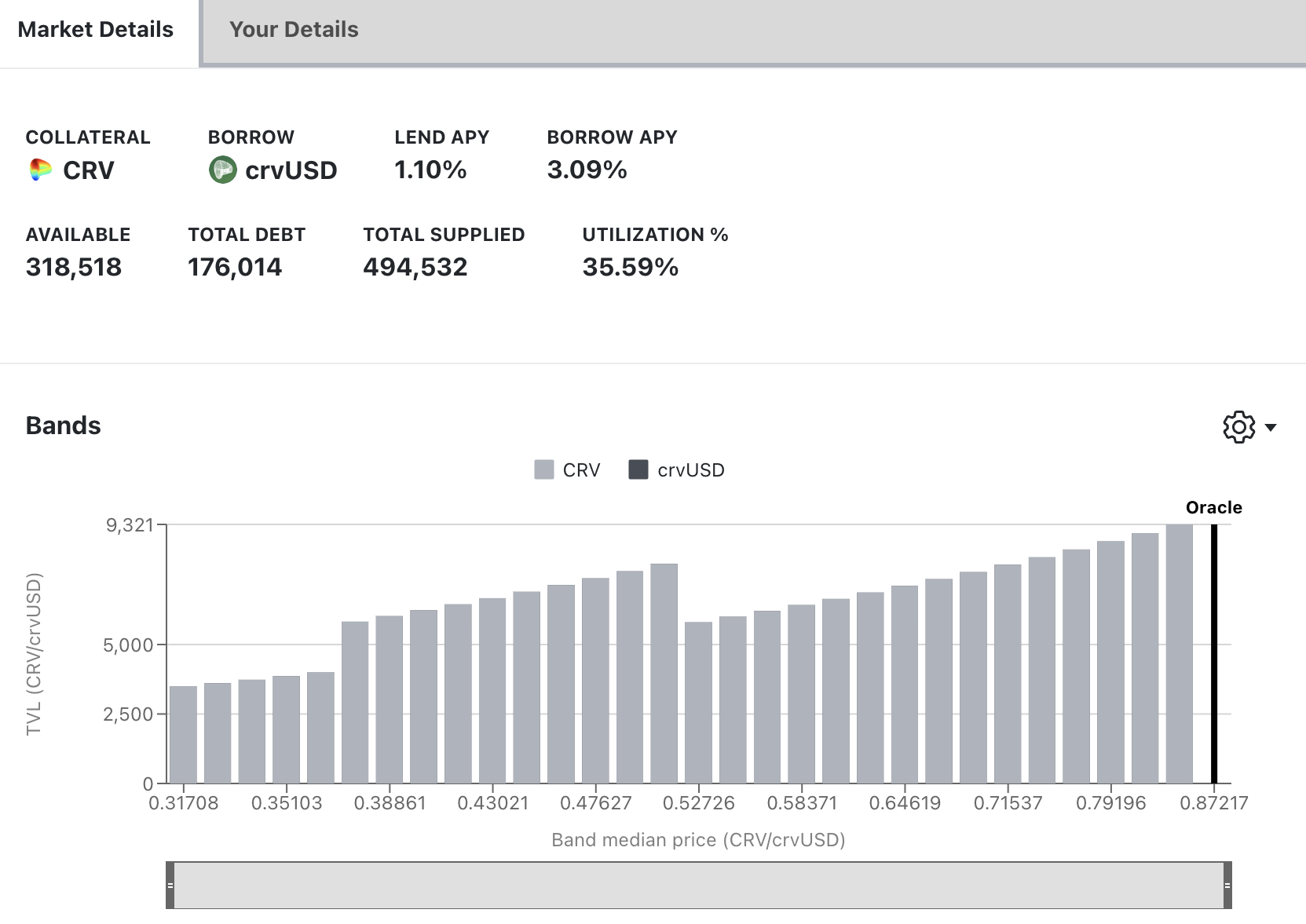This screenshot has height=924, width=1306.
Task: Click the CRV collateral token icon
Action: (x=40, y=170)
